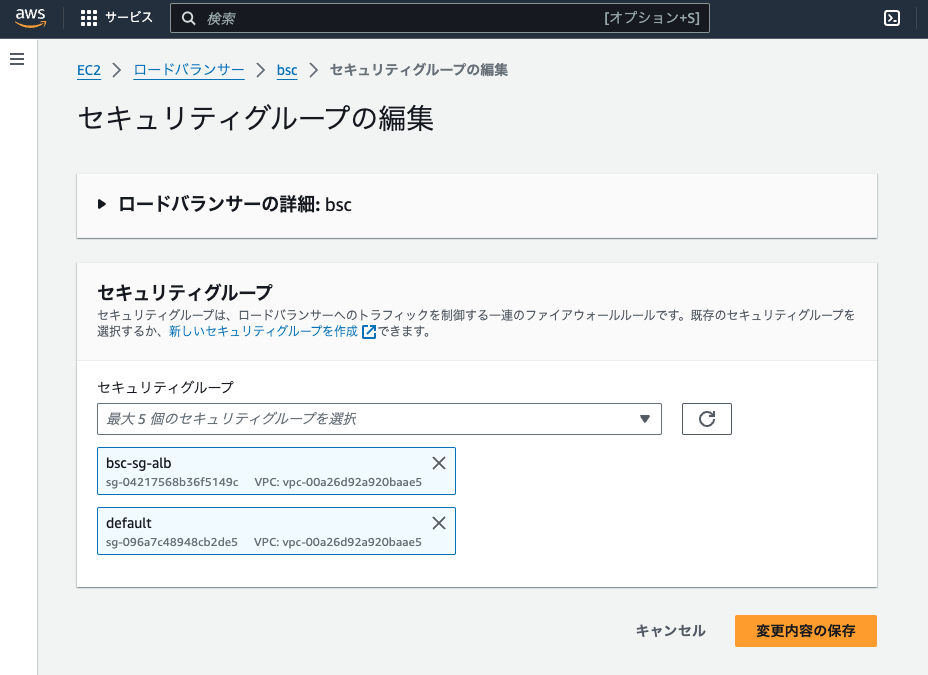Image resolution: width=928 pixels, height=675 pixels.
Task: Click the AWS home logo
Action: coord(30,17)
